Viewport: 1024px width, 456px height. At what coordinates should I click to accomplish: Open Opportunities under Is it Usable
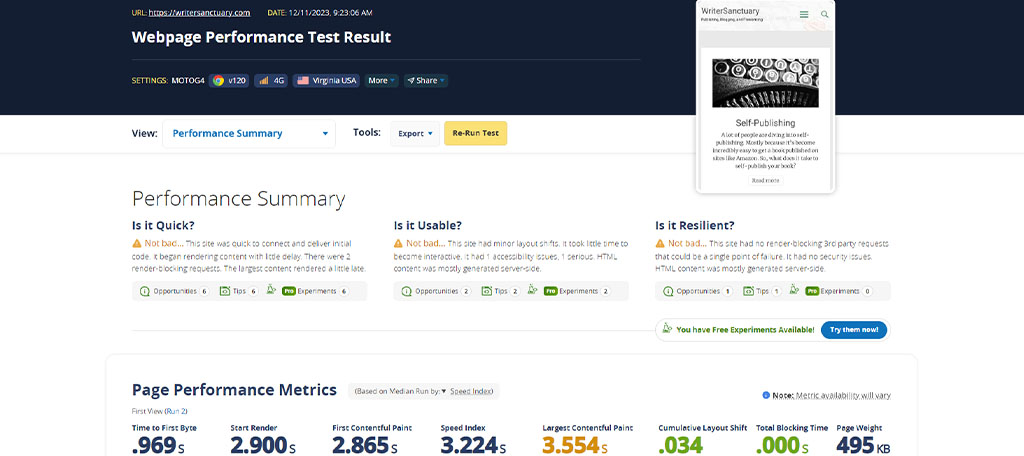436,291
